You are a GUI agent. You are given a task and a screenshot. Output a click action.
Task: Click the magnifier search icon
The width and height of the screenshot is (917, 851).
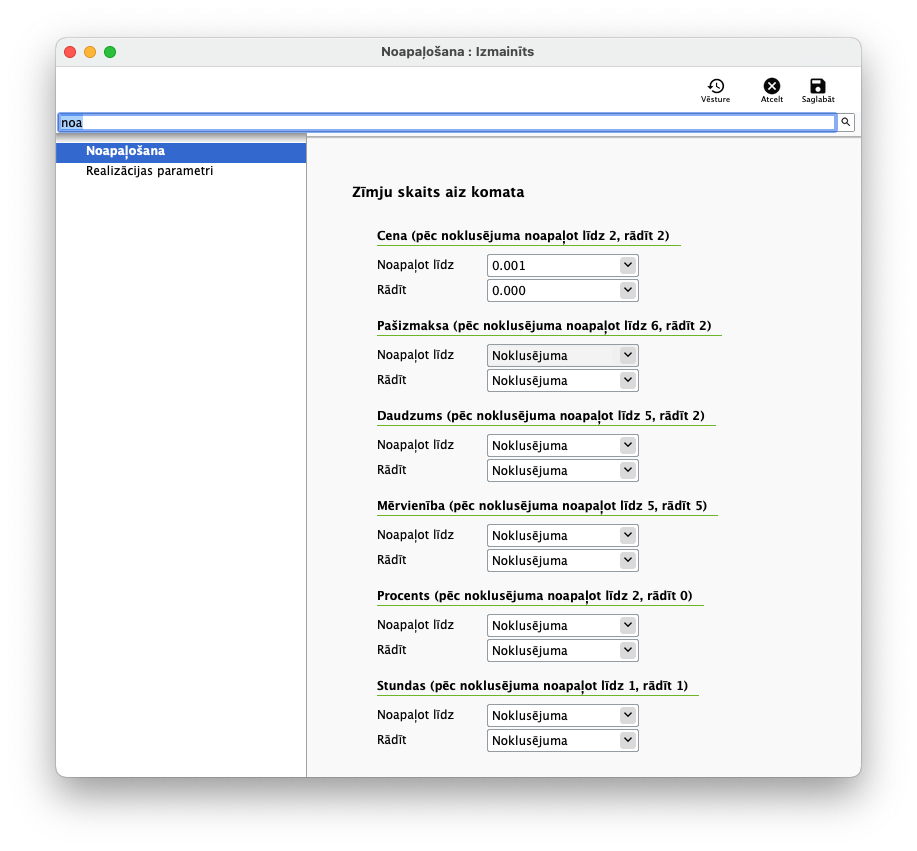pyautogui.click(x=845, y=122)
